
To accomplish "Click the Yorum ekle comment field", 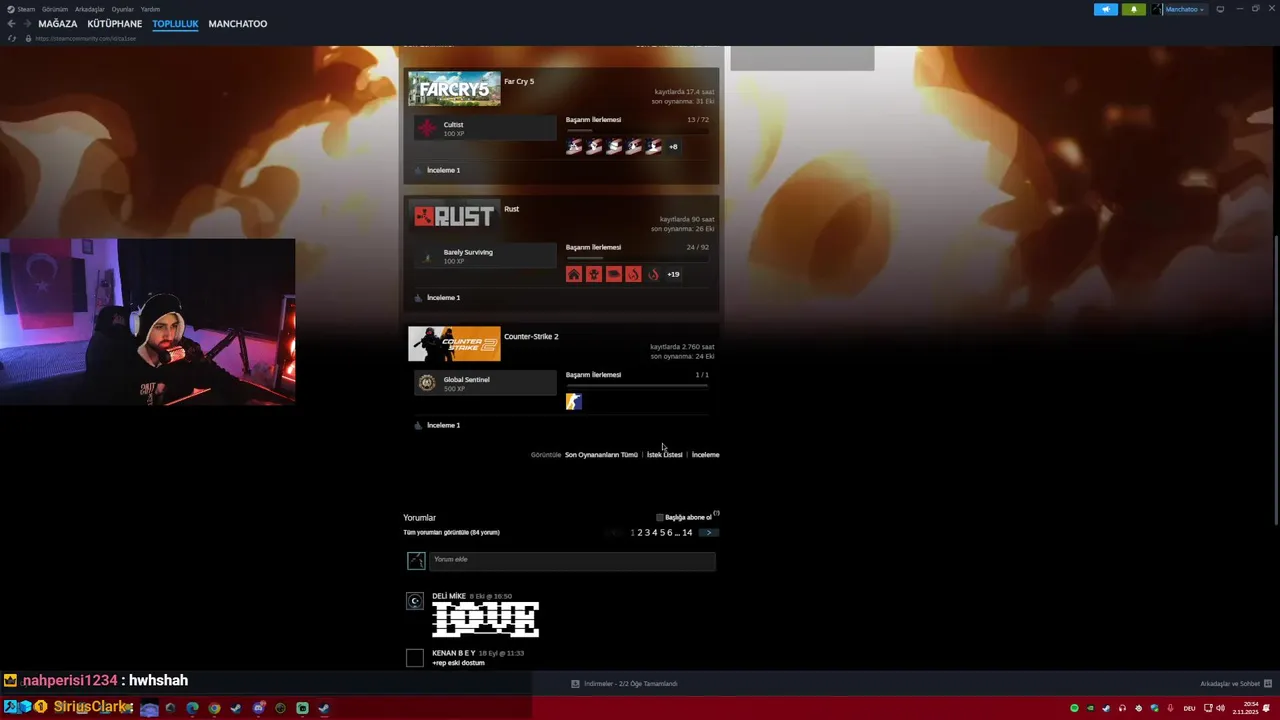I will tap(572, 560).
